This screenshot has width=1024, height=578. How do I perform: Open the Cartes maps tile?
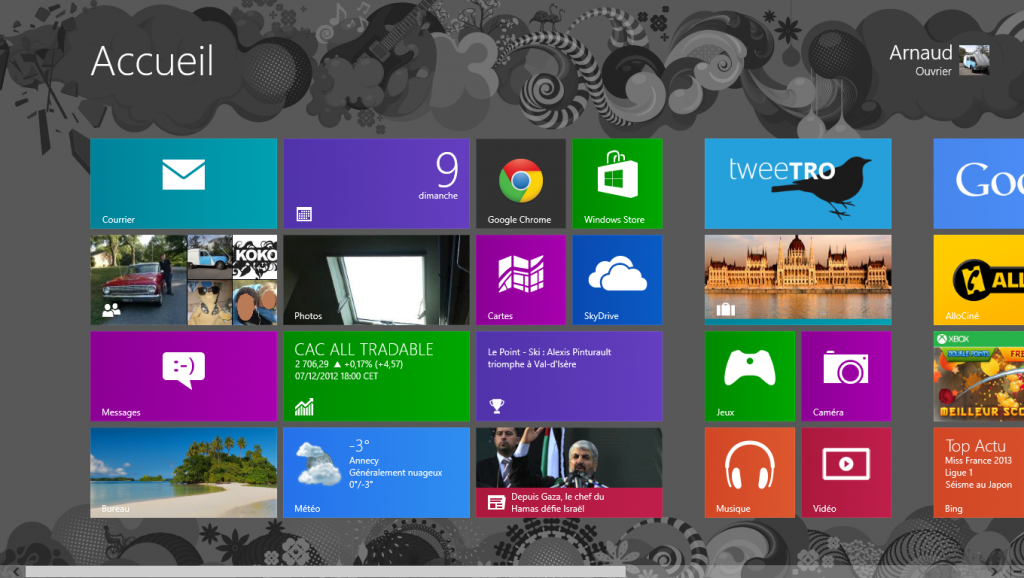coord(520,280)
